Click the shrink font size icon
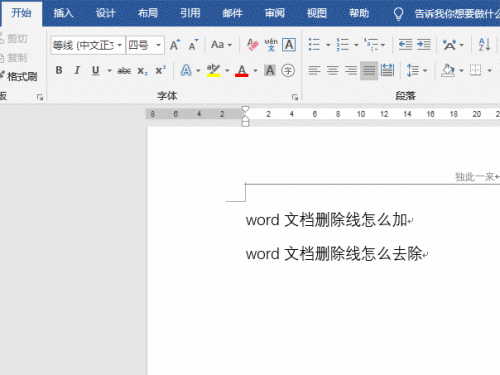Screen dimensions: 500x375 (x=193, y=45)
